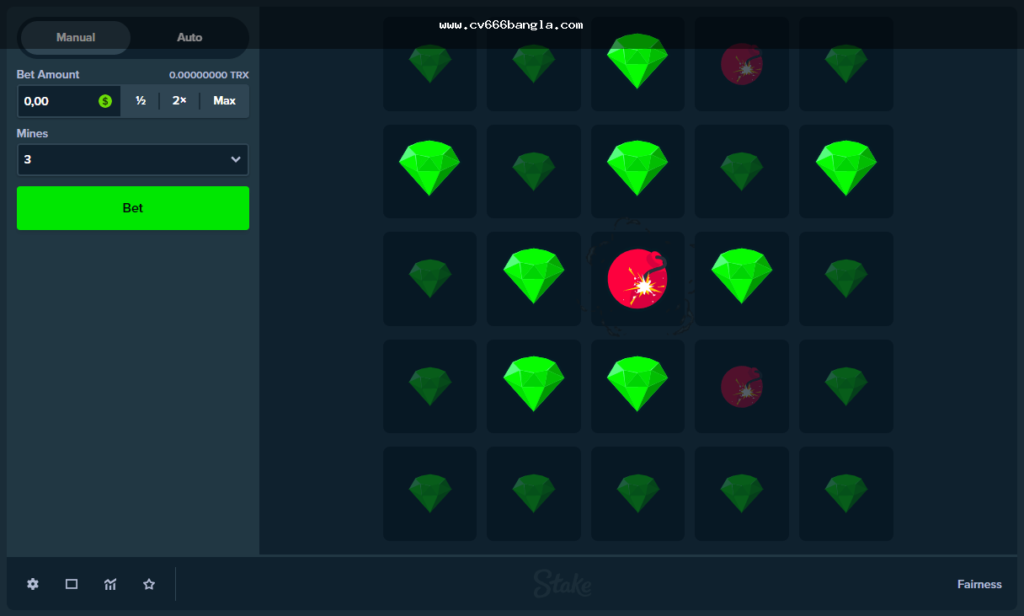Click dim gem in bottom row, fifth column
The image size is (1024, 616).
click(x=846, y=493)
